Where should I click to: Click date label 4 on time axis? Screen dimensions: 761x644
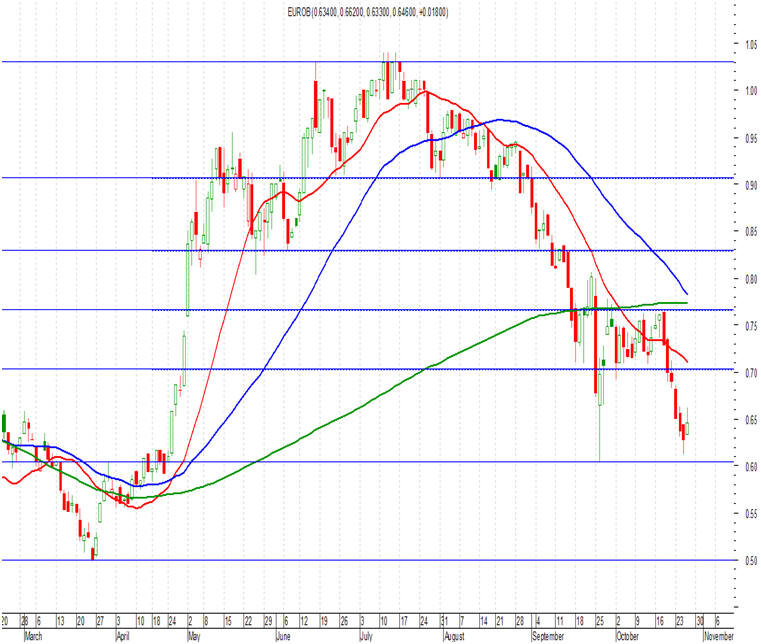coord(538,621)
